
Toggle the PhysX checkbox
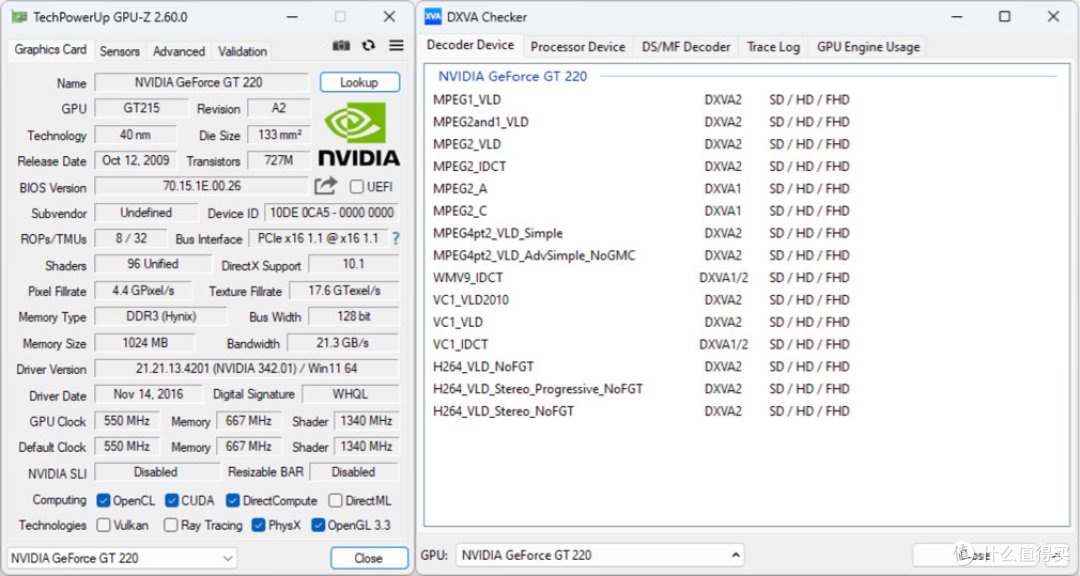258,525
